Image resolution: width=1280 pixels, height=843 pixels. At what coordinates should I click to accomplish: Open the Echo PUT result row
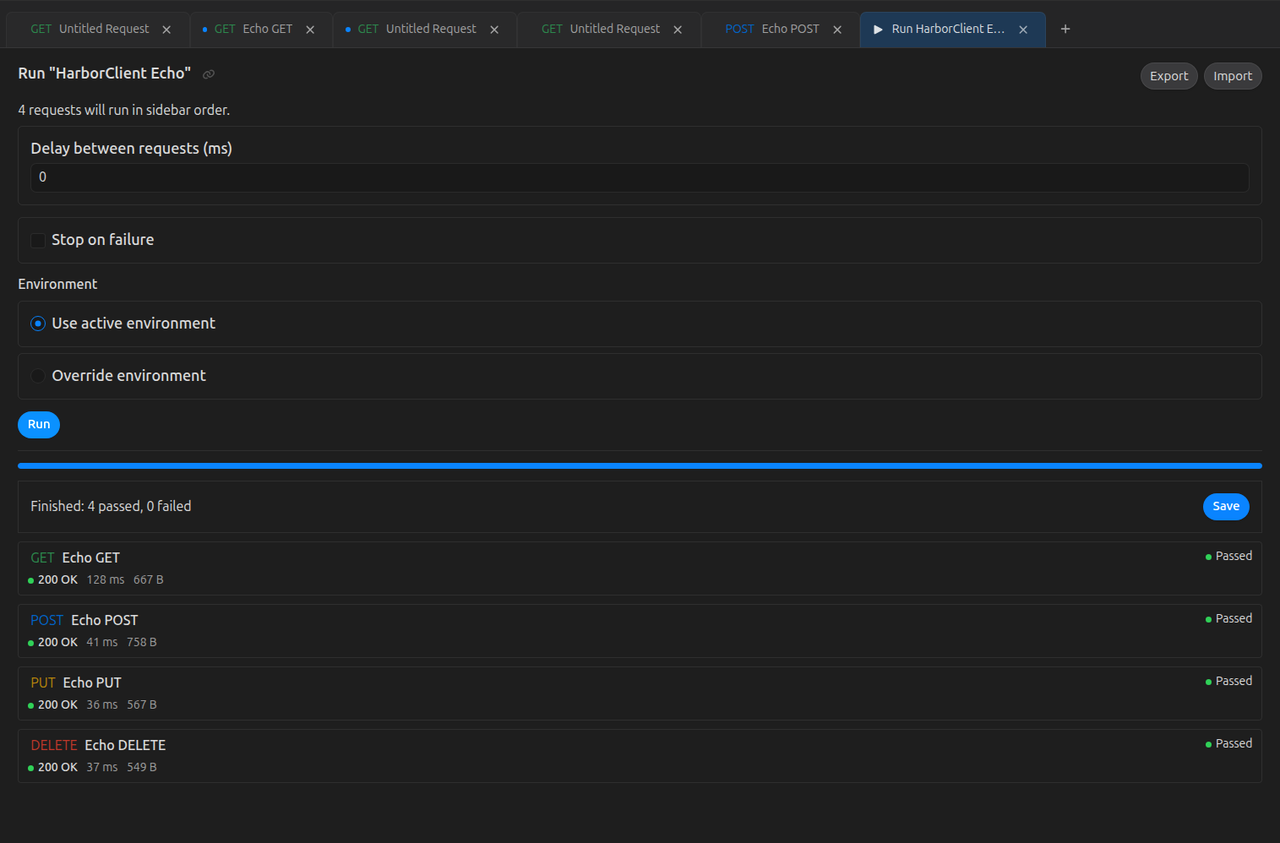click(640, 693)
